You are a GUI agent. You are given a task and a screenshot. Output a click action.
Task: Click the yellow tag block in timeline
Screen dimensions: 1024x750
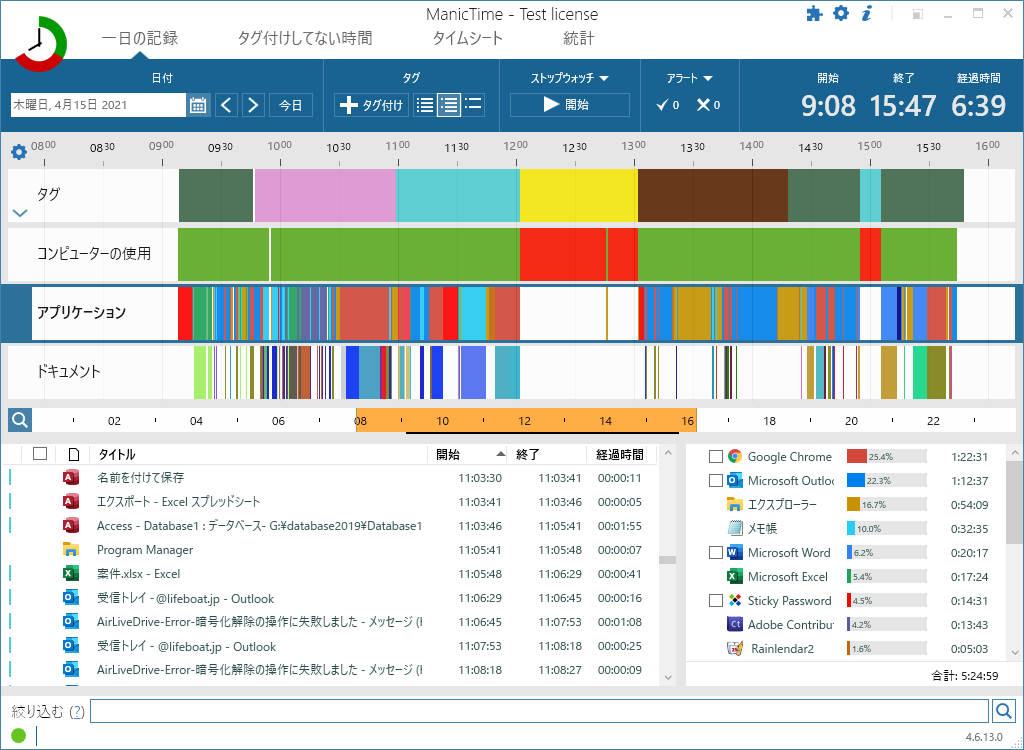coord(578,195)
